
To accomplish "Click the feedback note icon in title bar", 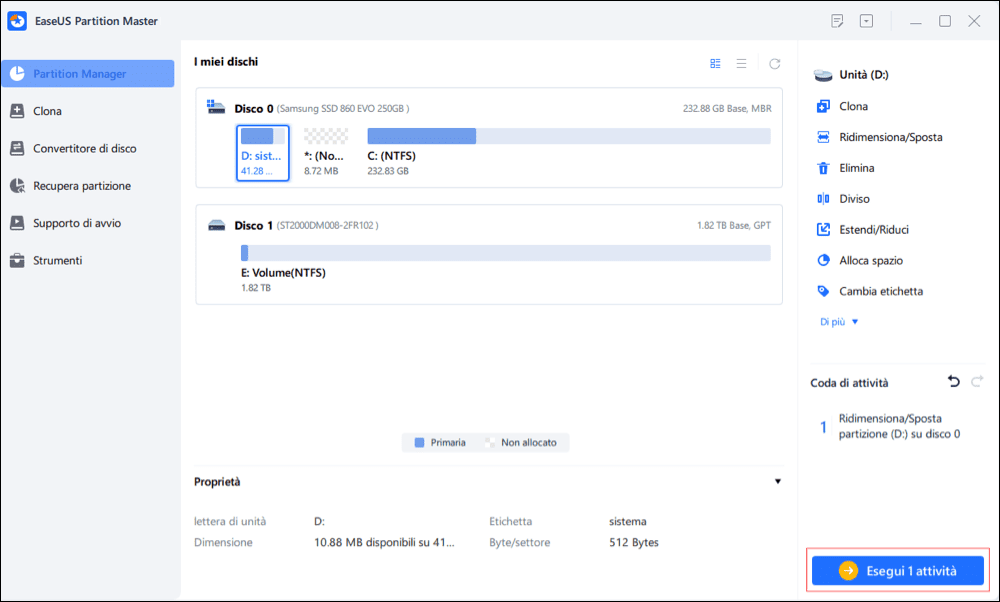I will pos(837,21).
